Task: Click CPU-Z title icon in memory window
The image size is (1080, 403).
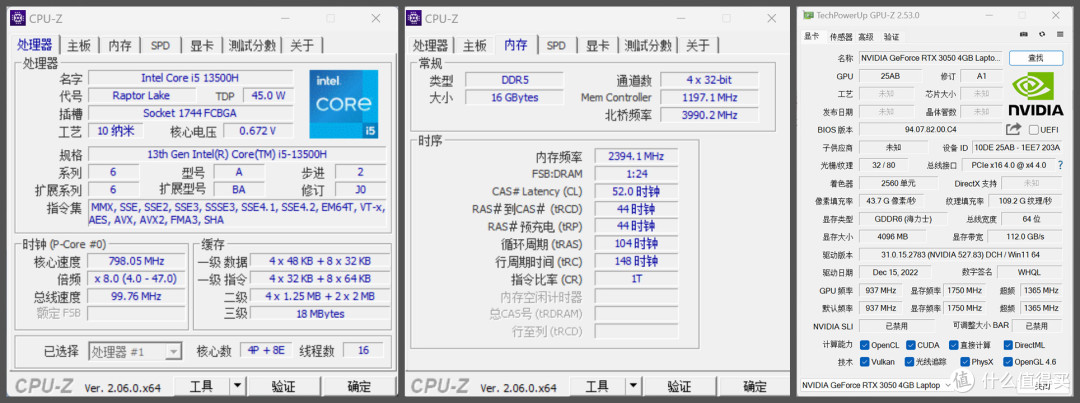Action: coord(413,18)
